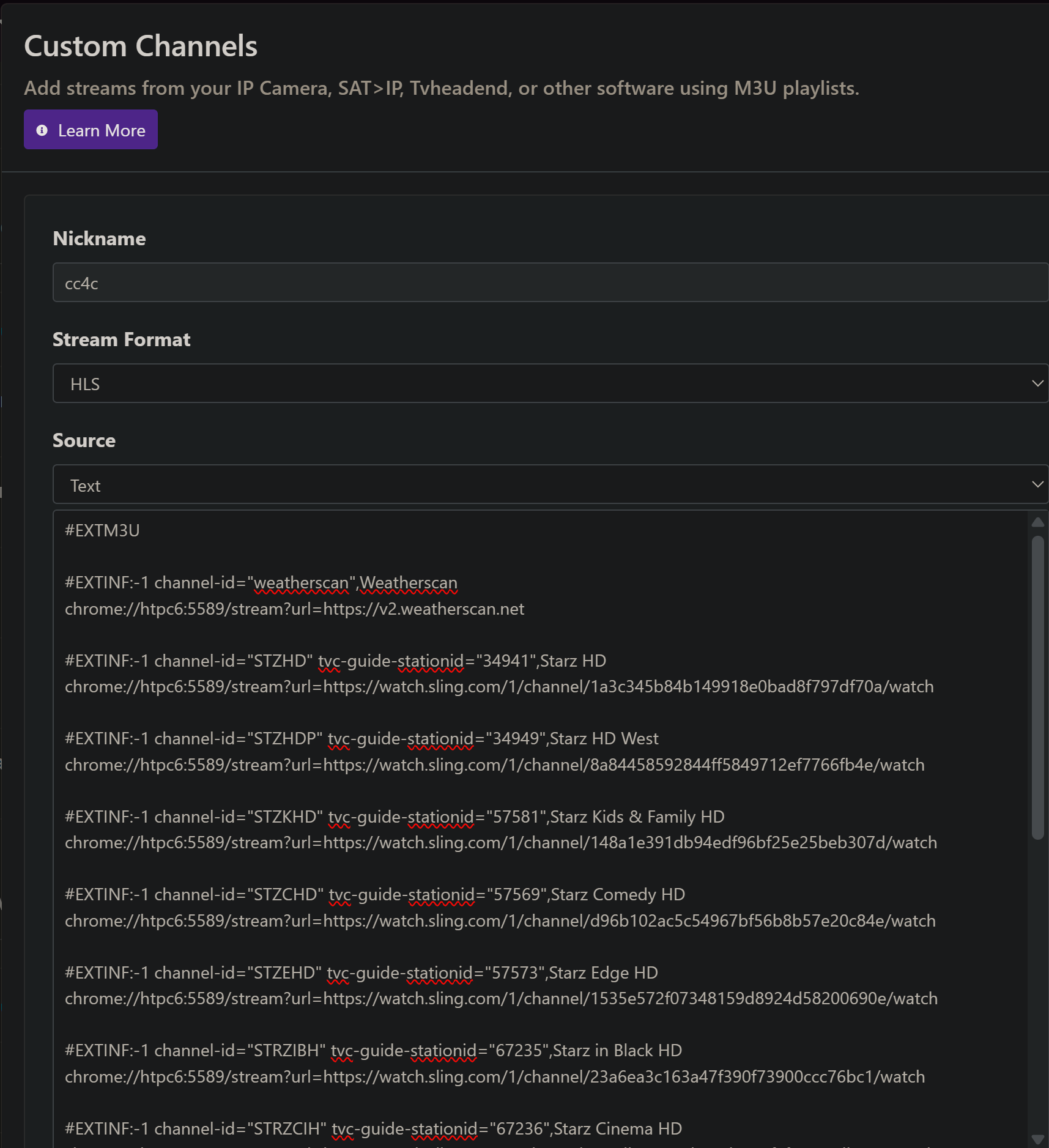This screenshot has width=1049, height=1148.
Task: Expand the Source dropdown showing Text
Action: 549,484
